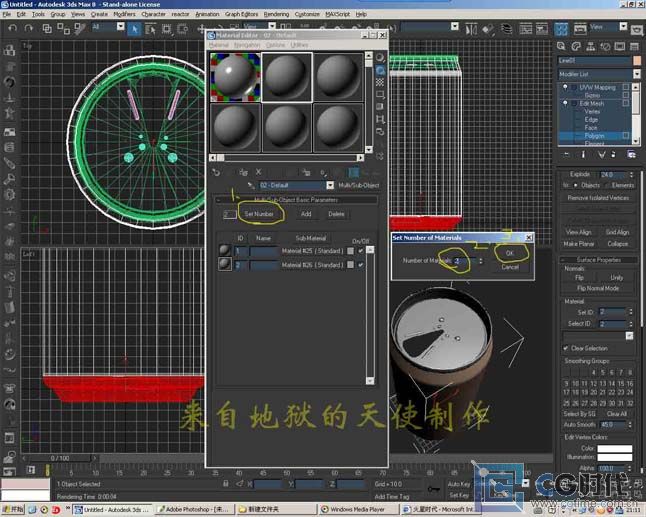Click Set ID spinner arrows

point(631,312)
